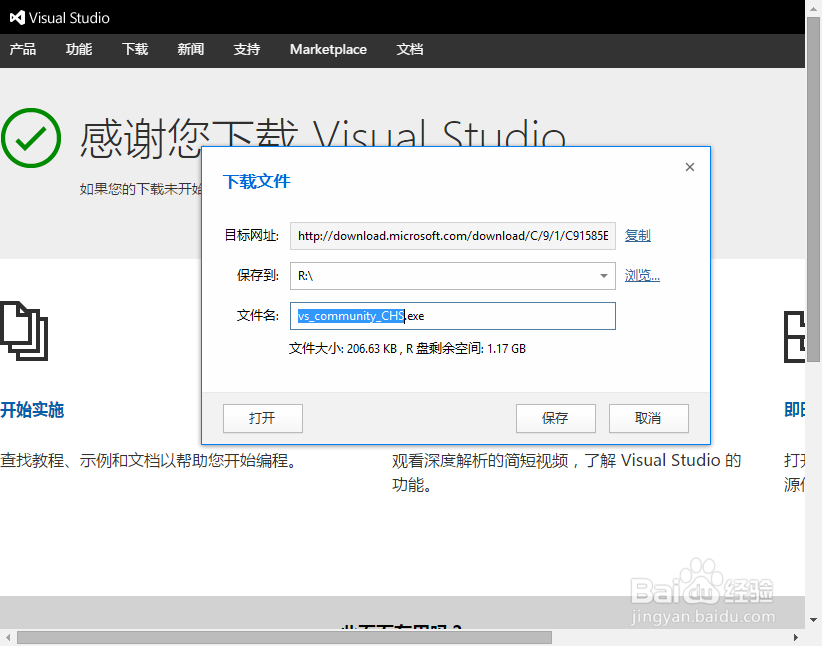Close the 下载文件 dialog
This screenshot has width=822, height=646.
click(x=689, y=167)
